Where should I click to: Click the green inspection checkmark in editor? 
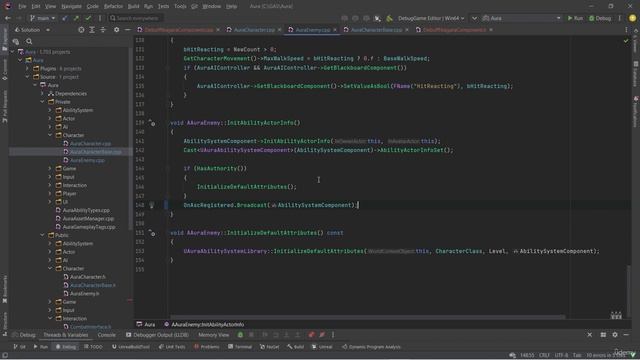pos(626,41)
